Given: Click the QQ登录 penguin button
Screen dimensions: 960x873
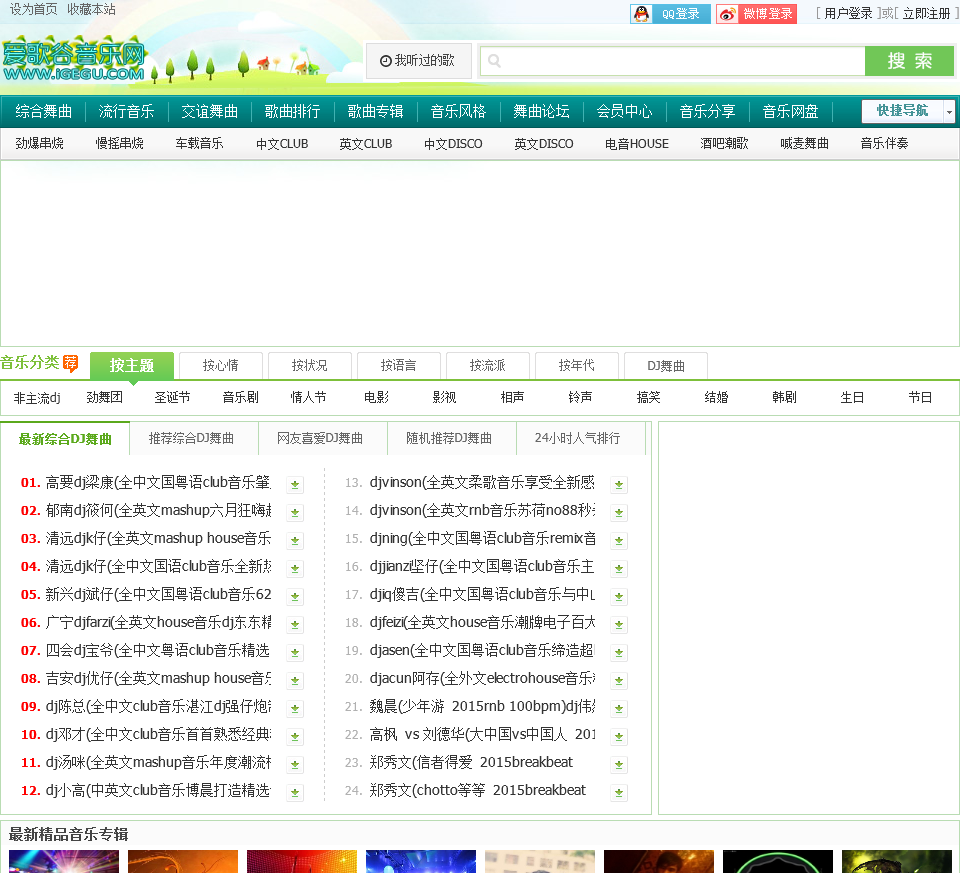Looking at the screenshot, I should 670,13.
